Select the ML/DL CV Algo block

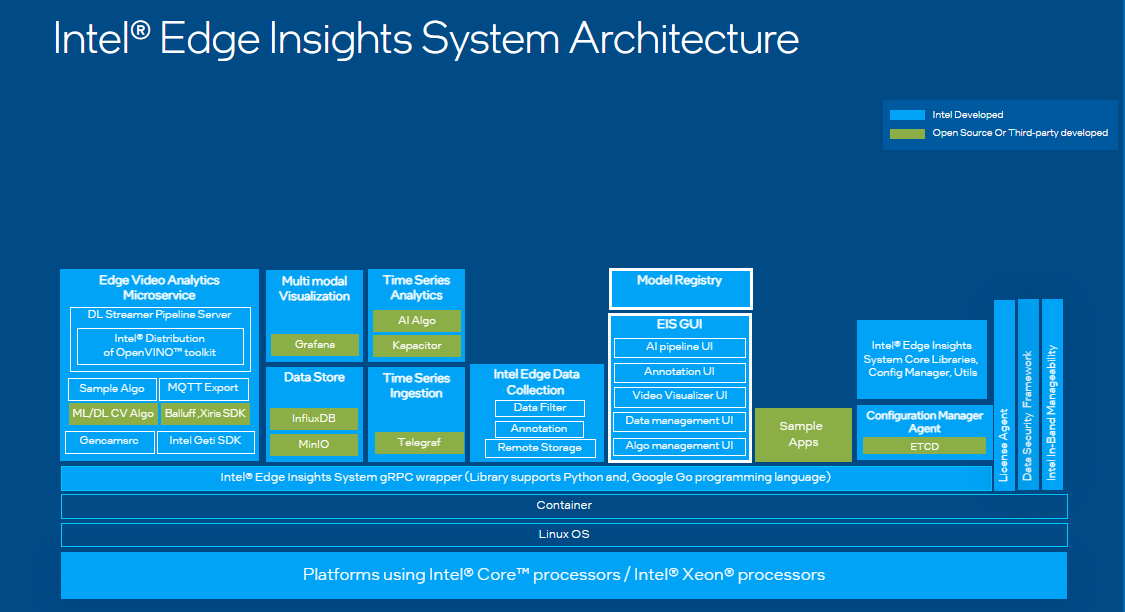click(113, 414)
